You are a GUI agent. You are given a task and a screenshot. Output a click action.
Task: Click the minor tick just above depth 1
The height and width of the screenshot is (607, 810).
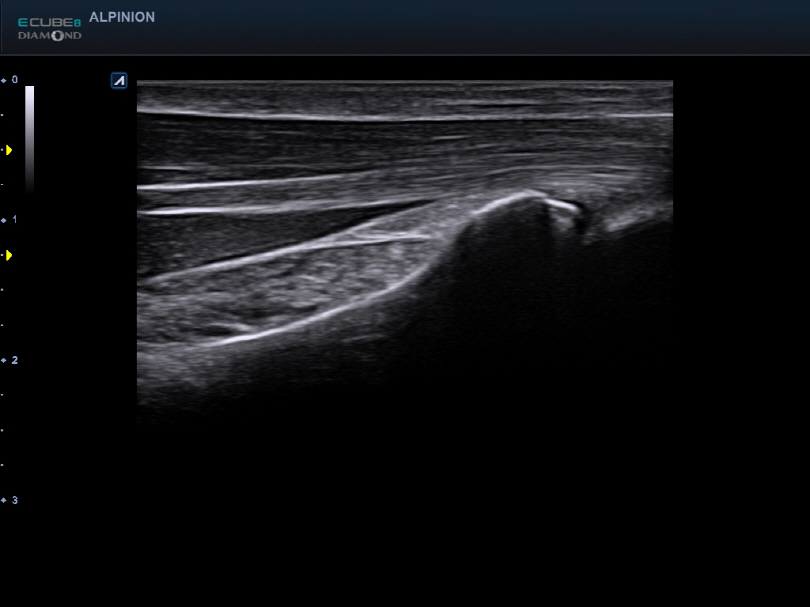point(3,185)
